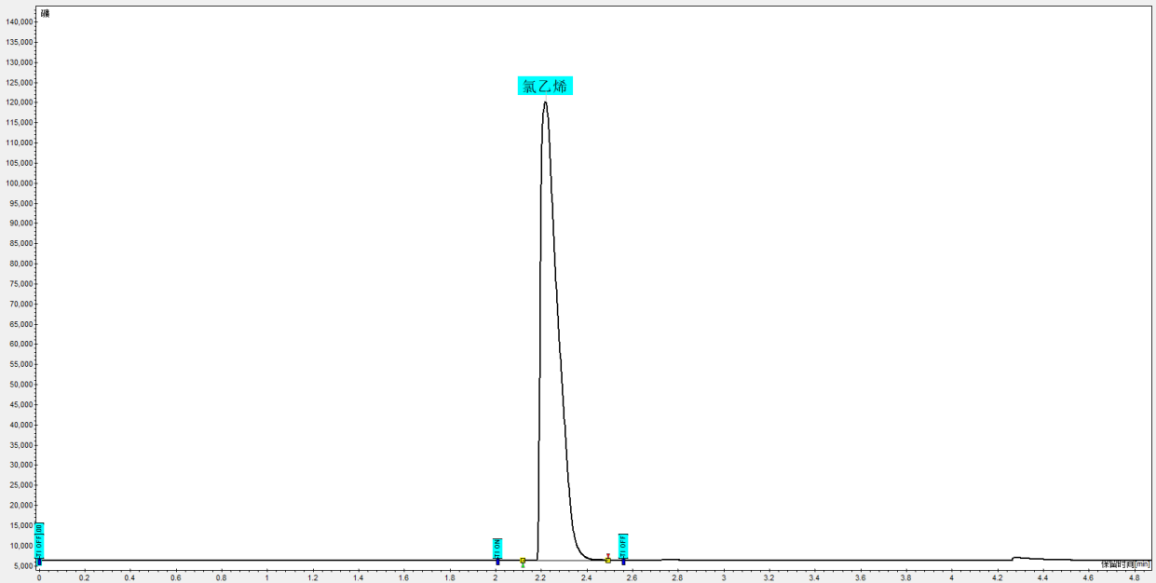This screenshot has width=1156, height=583.
Task: Click the slight baseline bump near 2.75 min
Action: pos(669,559)
